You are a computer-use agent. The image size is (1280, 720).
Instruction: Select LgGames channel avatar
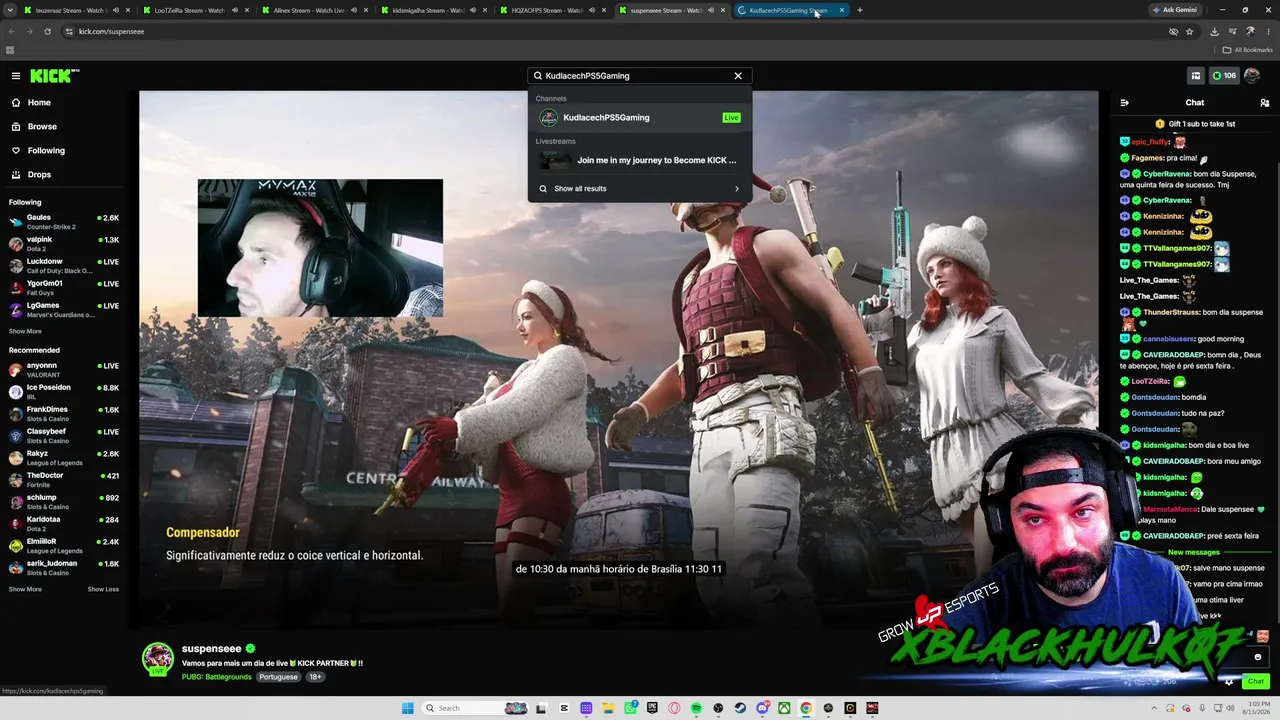16,310
